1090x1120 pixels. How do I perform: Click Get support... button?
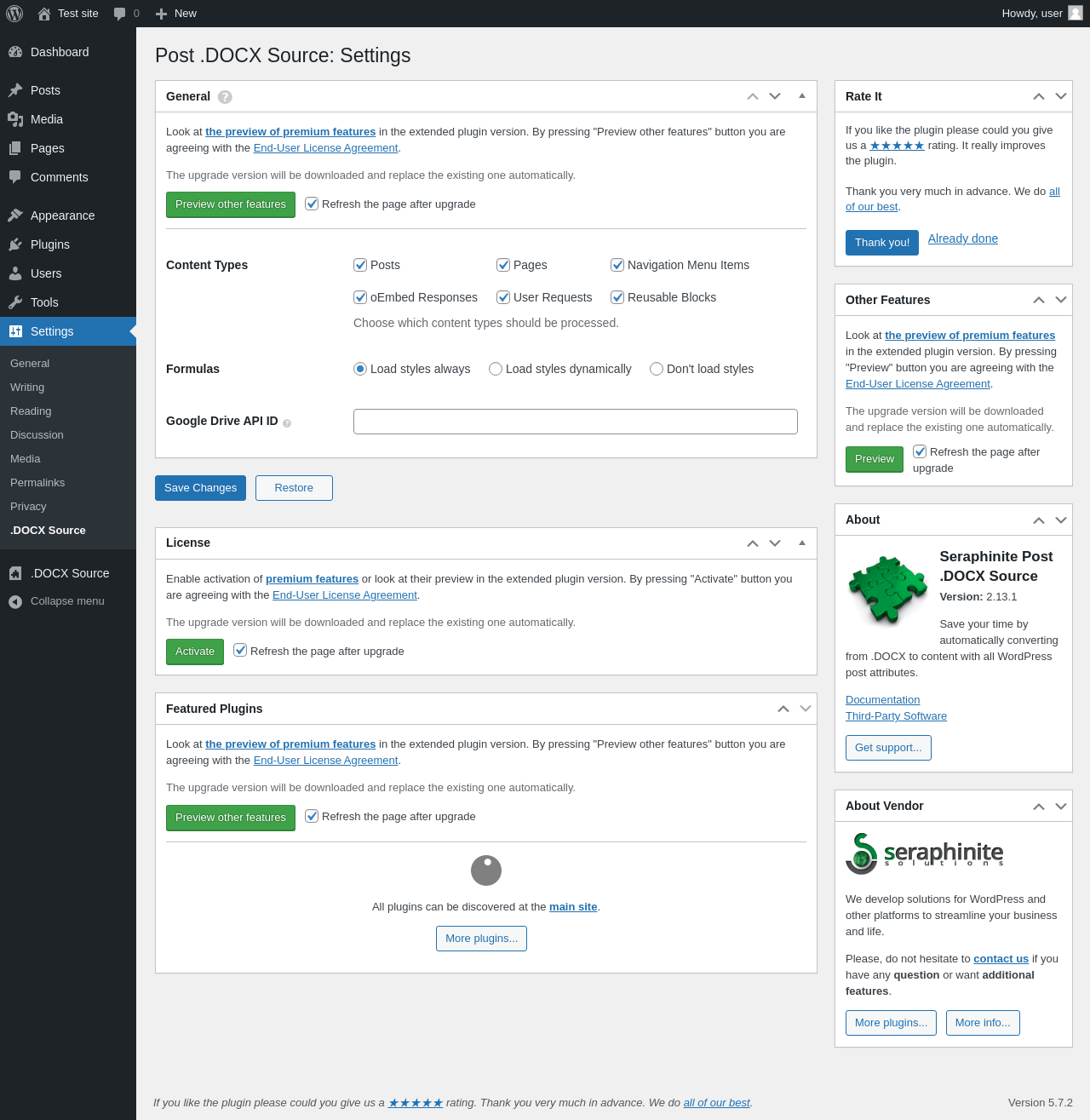click(888, 748)
